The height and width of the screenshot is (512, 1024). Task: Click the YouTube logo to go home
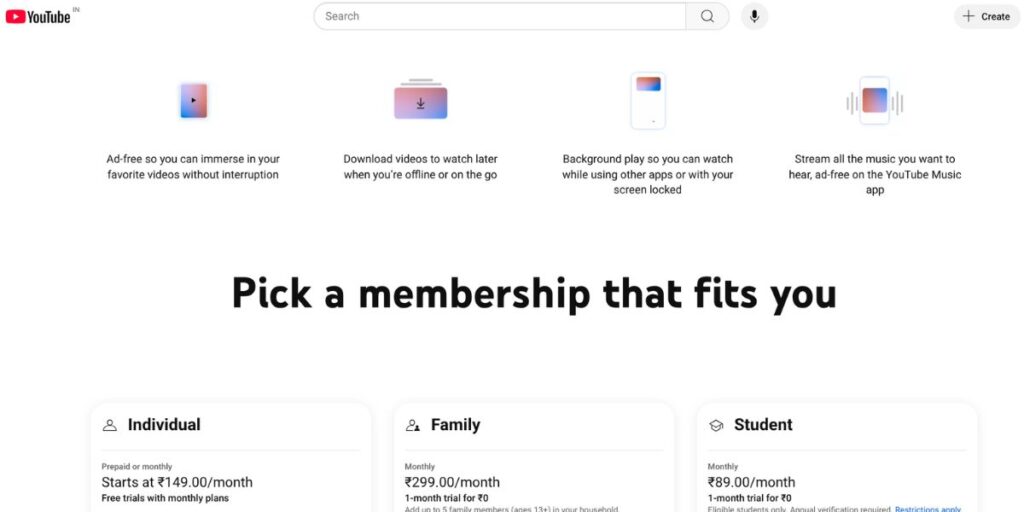38,16
